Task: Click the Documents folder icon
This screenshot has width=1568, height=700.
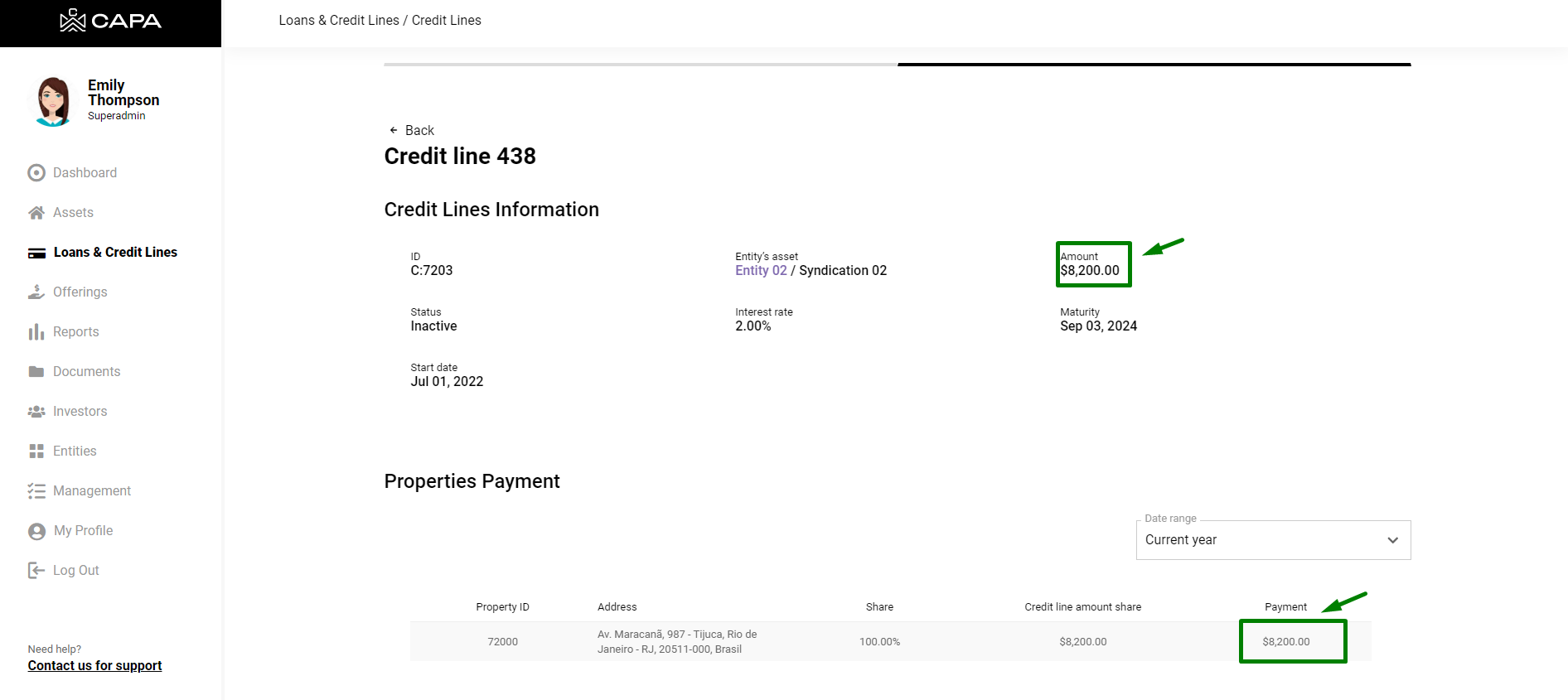Action: [36, 371]
